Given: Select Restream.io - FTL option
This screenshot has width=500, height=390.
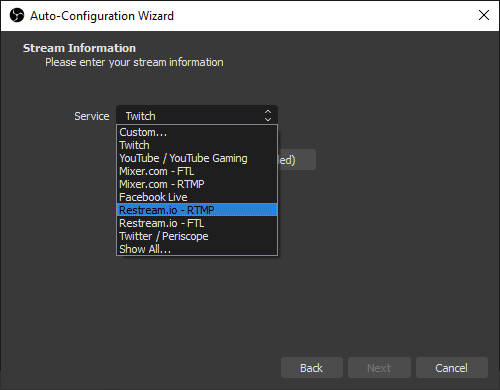Looking at the screenshot, I should 197,223.
